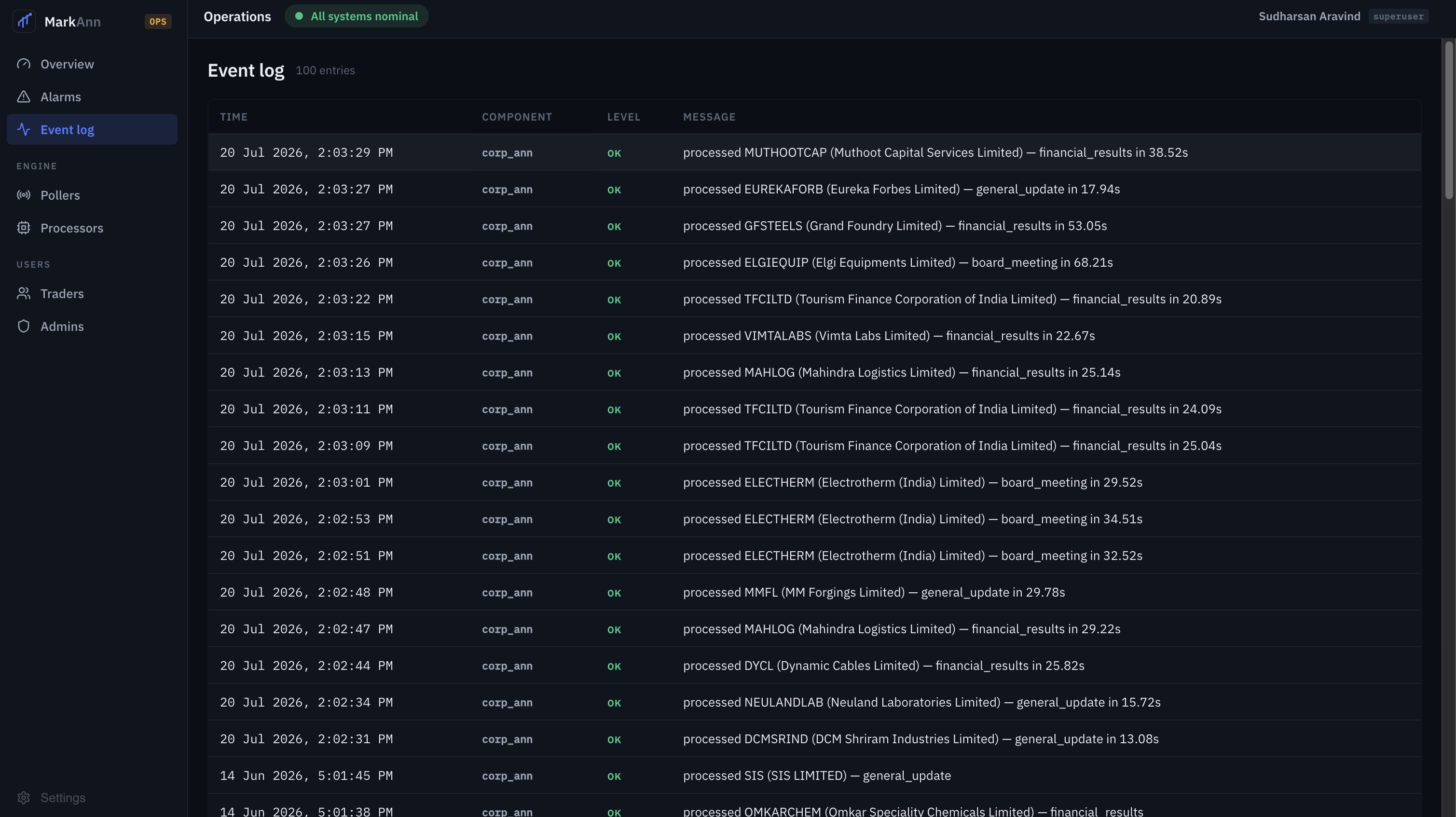Image resolution: width=1456 pixels, height=817 pixels.
Task: Click the Pollers broadcast icon
Action: click(24, 195)
